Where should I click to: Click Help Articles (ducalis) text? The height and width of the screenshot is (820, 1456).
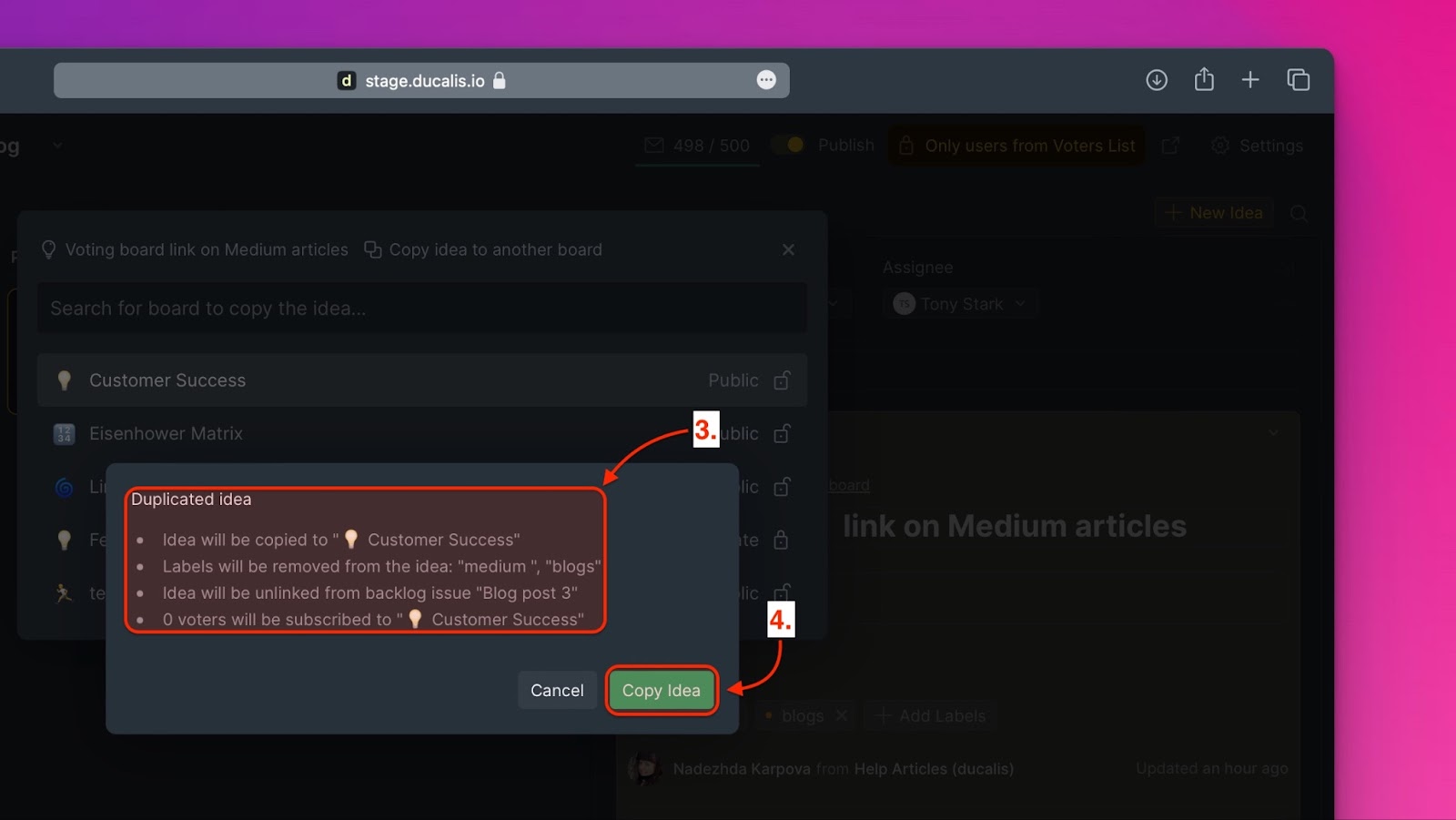[934, 769]
